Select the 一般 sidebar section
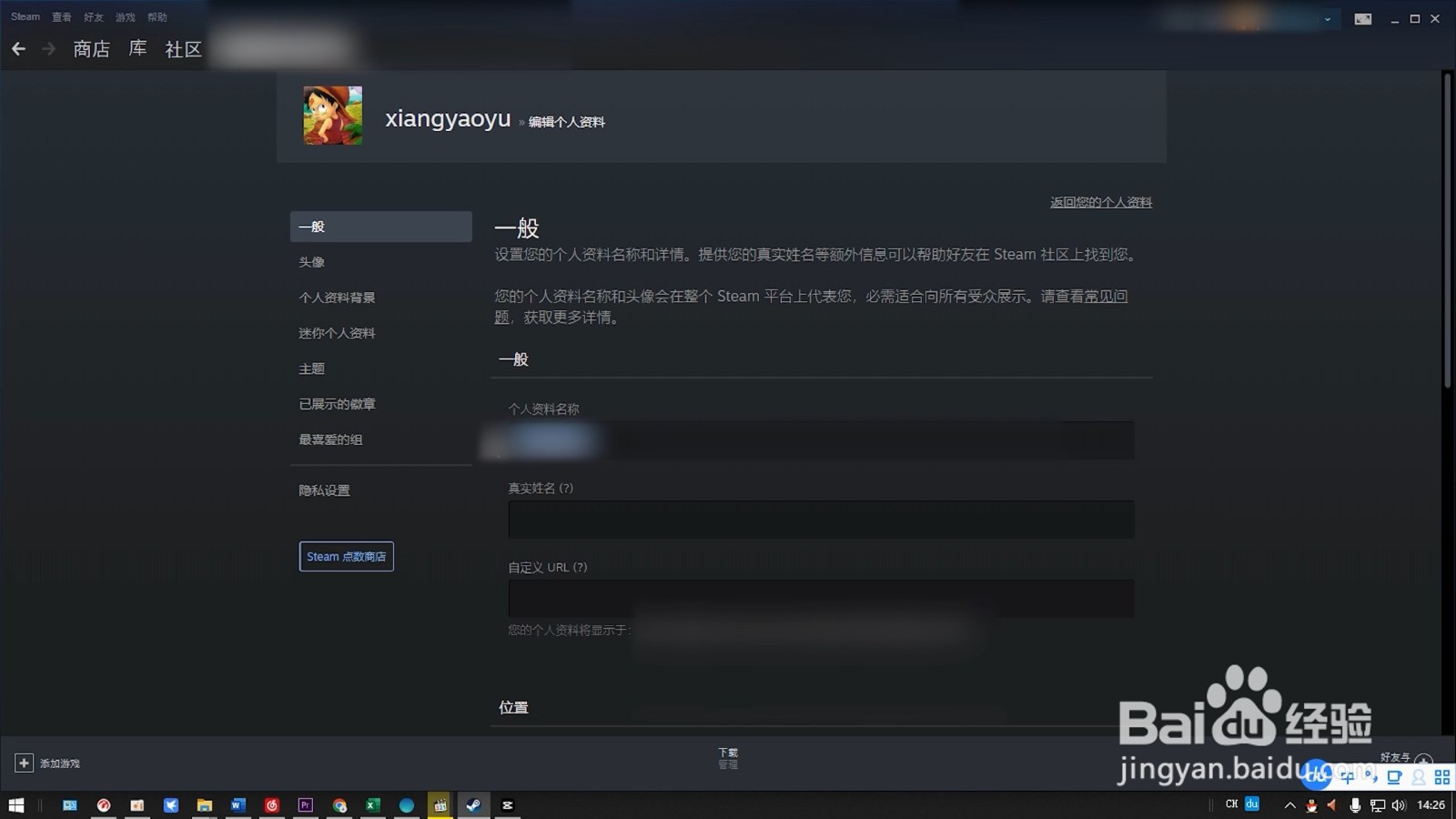 (380, 227)
